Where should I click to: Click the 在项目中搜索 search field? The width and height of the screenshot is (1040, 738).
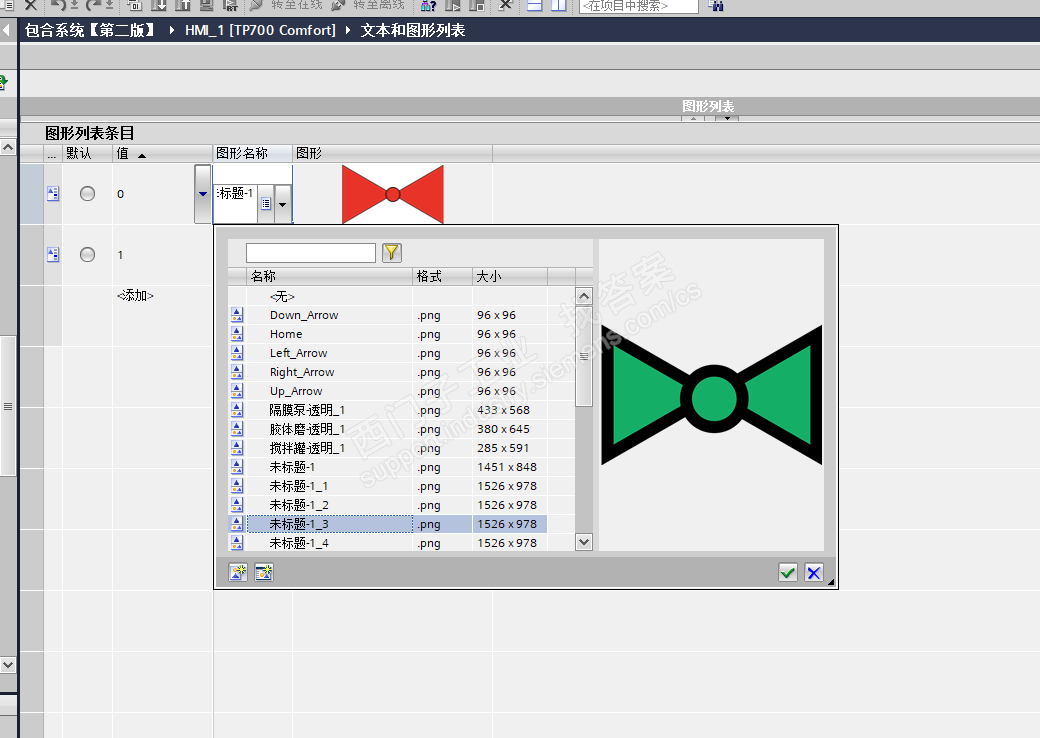click(x=639, y=6)
